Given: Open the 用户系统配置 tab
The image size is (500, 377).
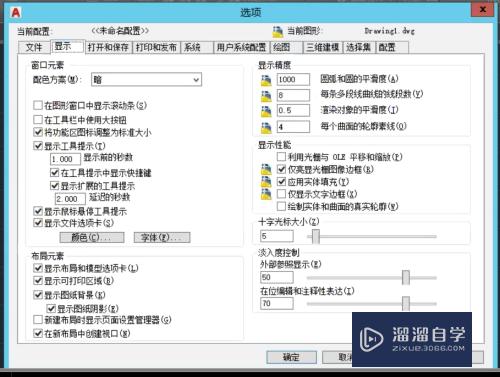Looking at the screenshot, I should point(241,47).
